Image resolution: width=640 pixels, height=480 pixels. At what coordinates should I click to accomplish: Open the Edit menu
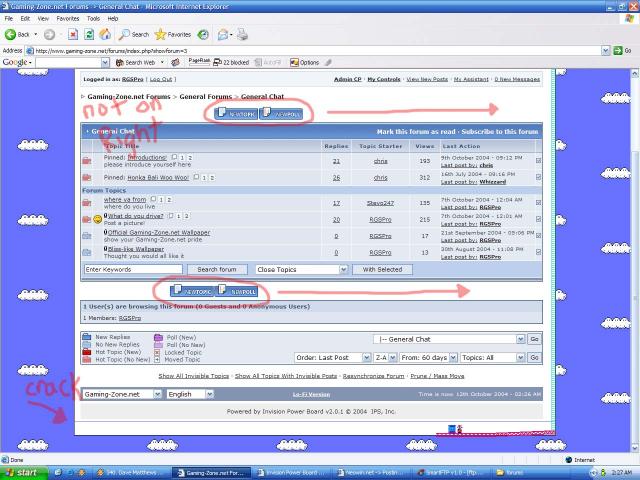coord(25,18)
